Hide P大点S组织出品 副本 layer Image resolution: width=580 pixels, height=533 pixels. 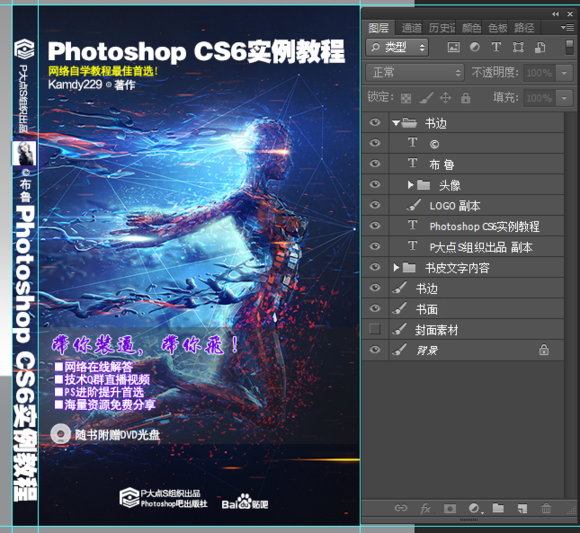point(375,246)
